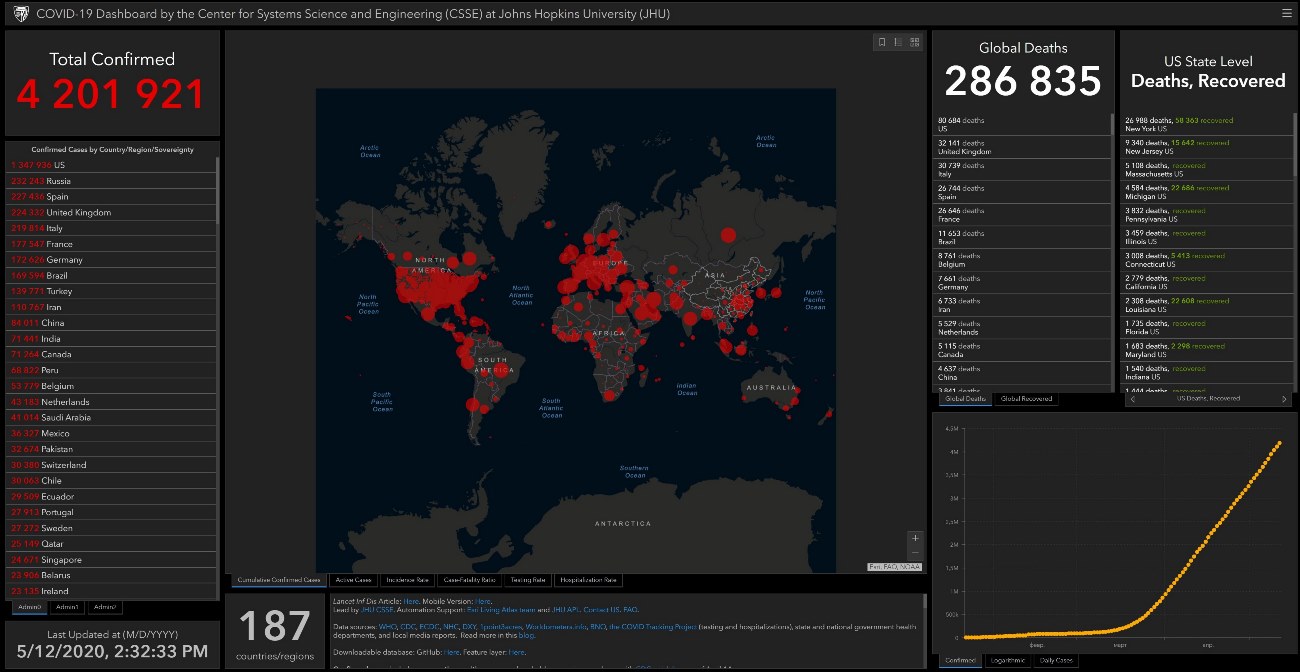Select Saudi Arabia in confirmed cases list
Screen dimensions: 1300x672
[110, 417]
